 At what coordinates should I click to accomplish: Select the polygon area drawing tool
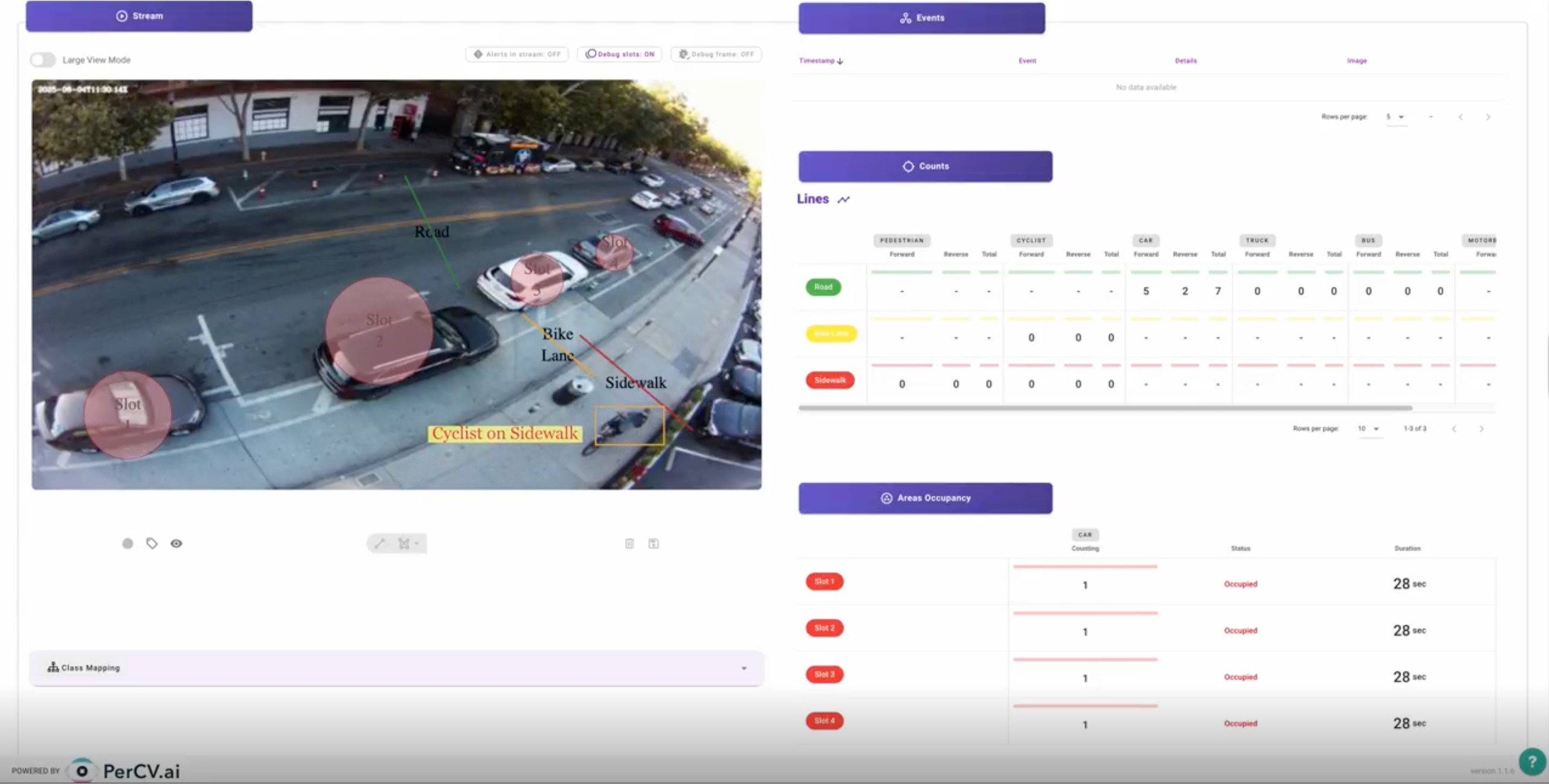point(405,544)
